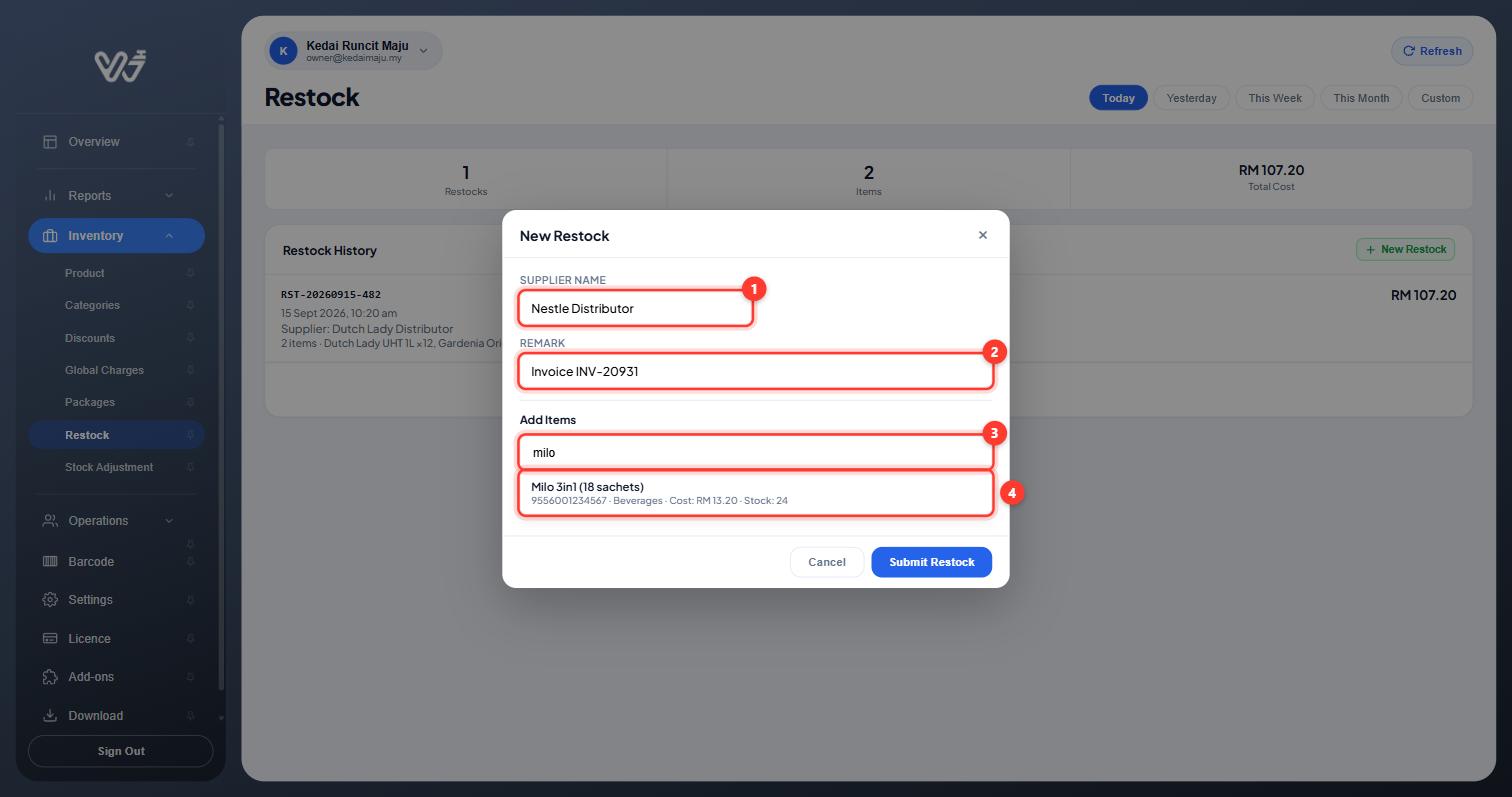1512x797 pixels.
Task: Select the Today date filter
Action: [1118, 98]
